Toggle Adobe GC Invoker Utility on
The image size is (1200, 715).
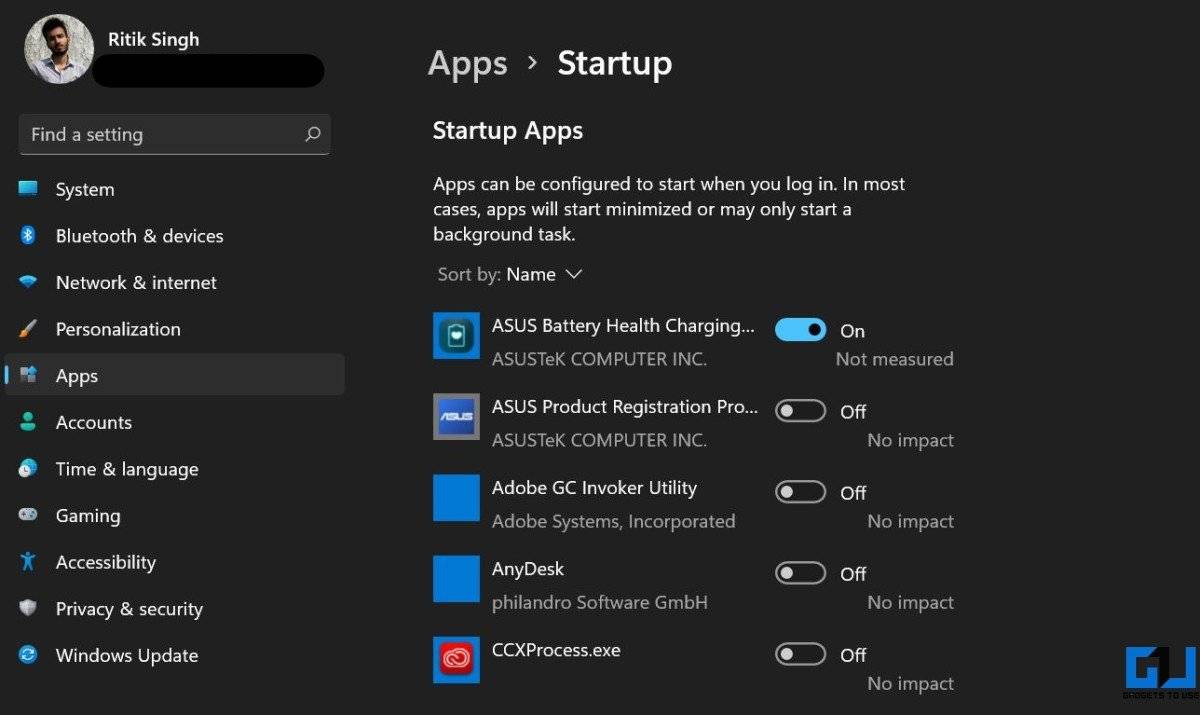point(800,492)
